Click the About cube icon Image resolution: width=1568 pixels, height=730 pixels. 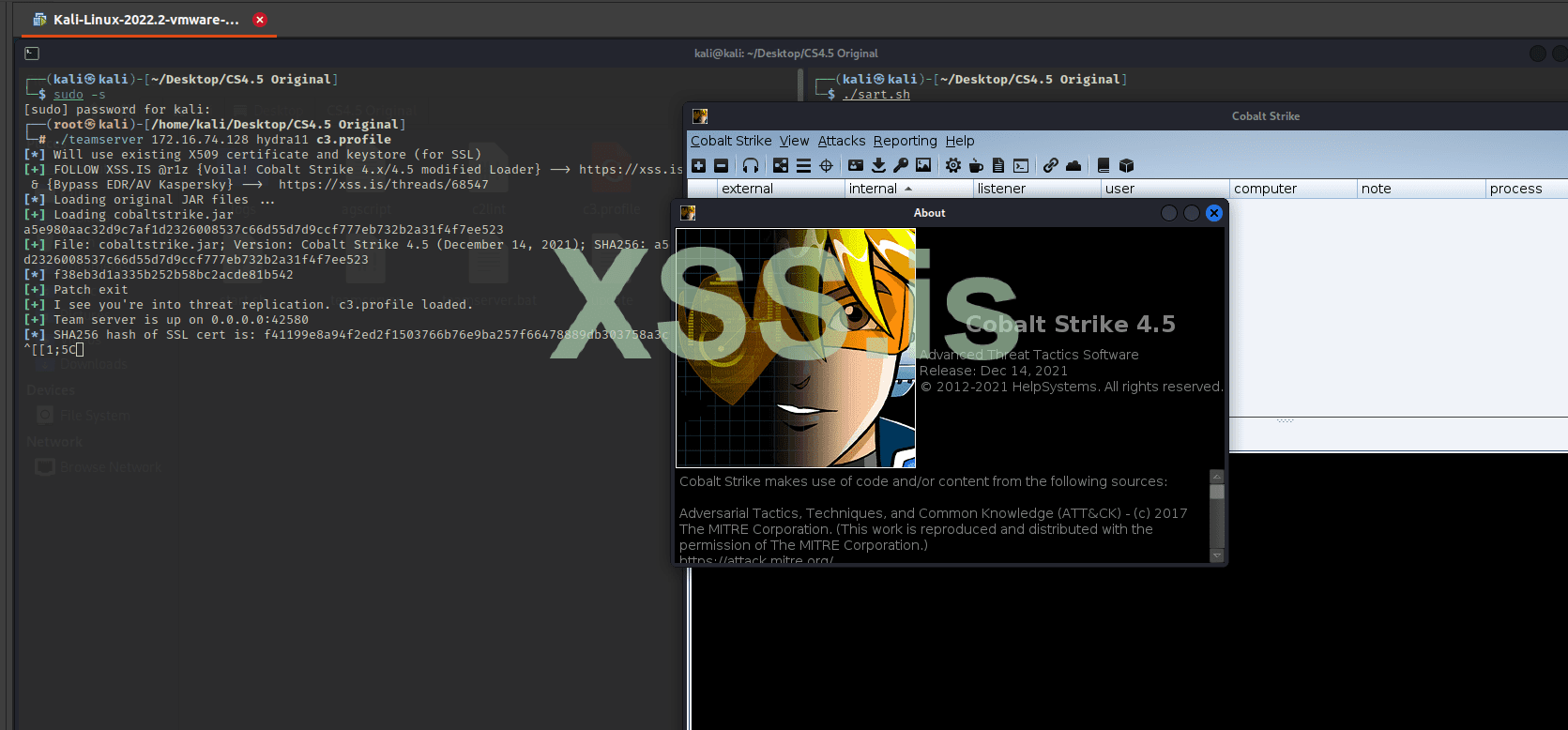pos(1127,166)
